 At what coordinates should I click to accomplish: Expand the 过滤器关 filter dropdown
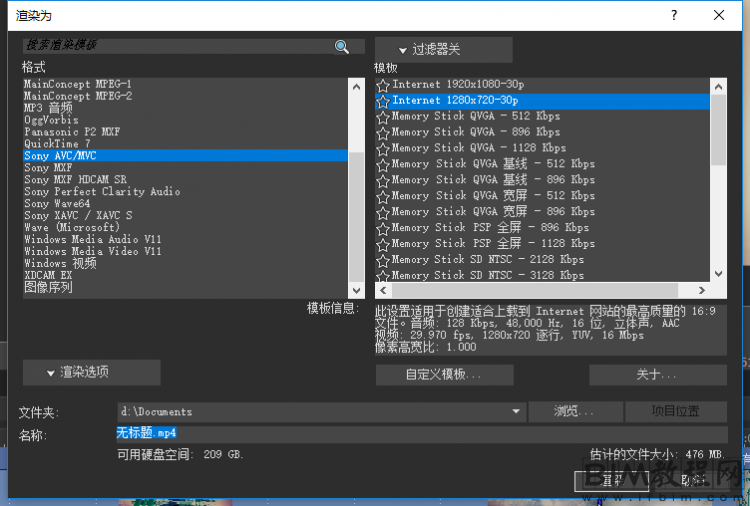443,49
